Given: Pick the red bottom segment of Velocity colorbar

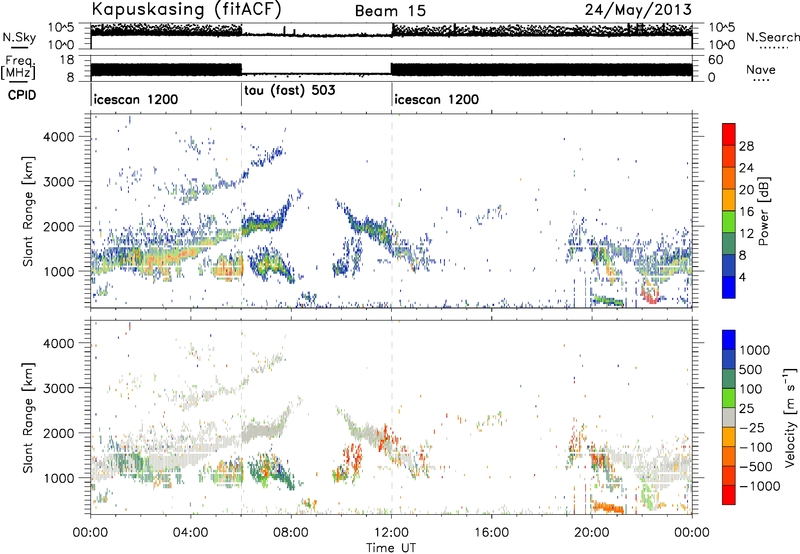Looking at the screenshot, I should tap(729, 495).
